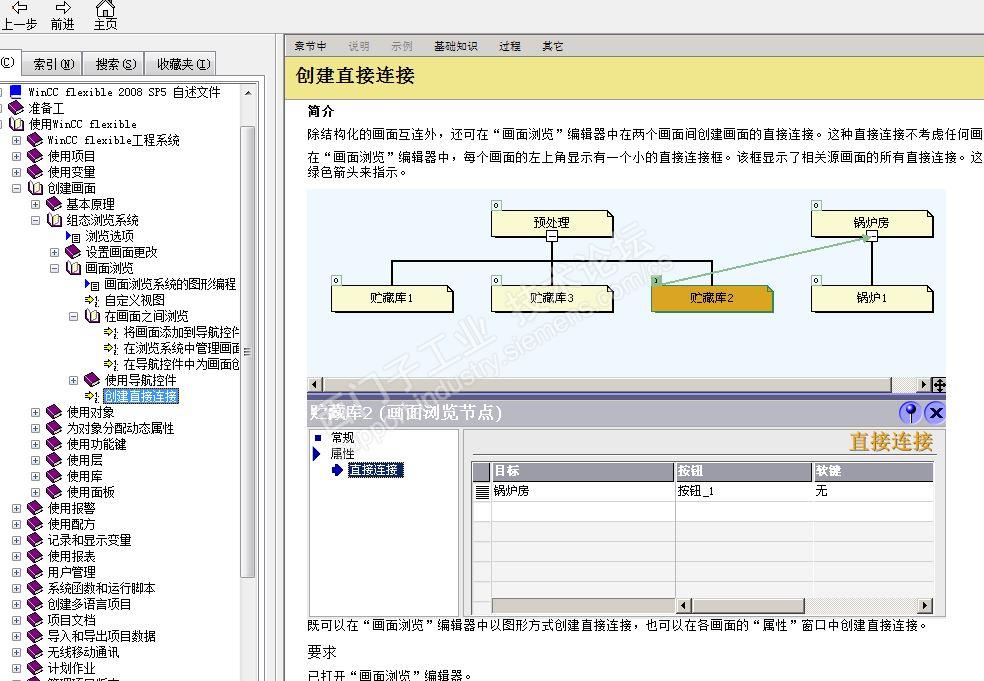Select the 预处理 screen node in the diagram

pos(552,223)
